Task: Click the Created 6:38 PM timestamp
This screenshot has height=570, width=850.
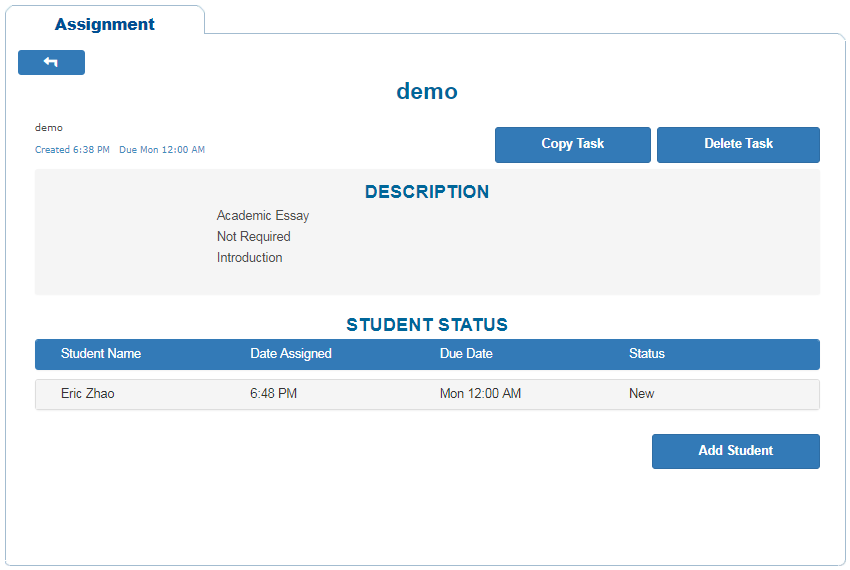Action: [x=72, y=150]
